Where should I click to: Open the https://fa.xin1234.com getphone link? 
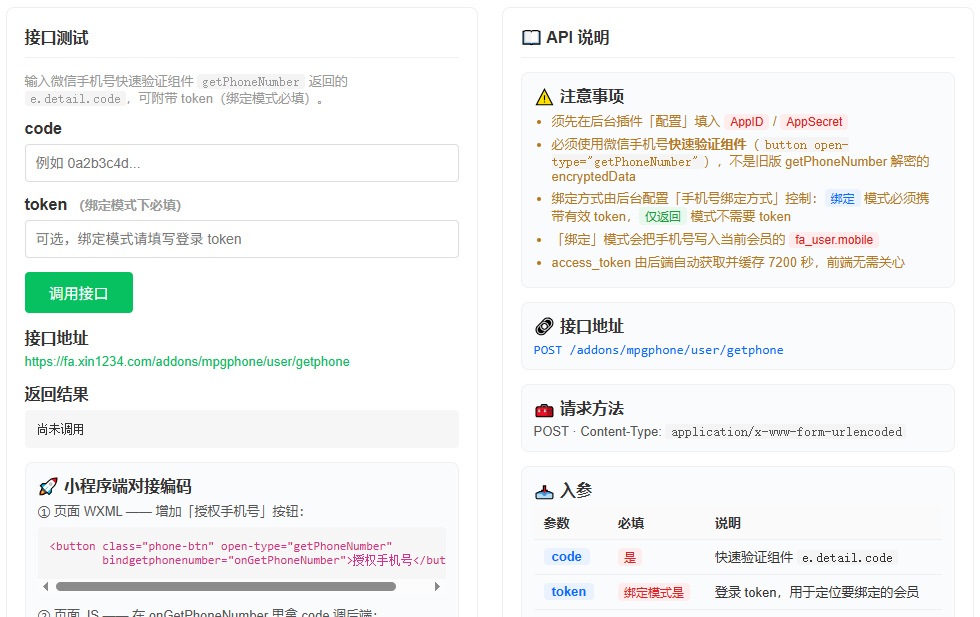tap(187, 361)
